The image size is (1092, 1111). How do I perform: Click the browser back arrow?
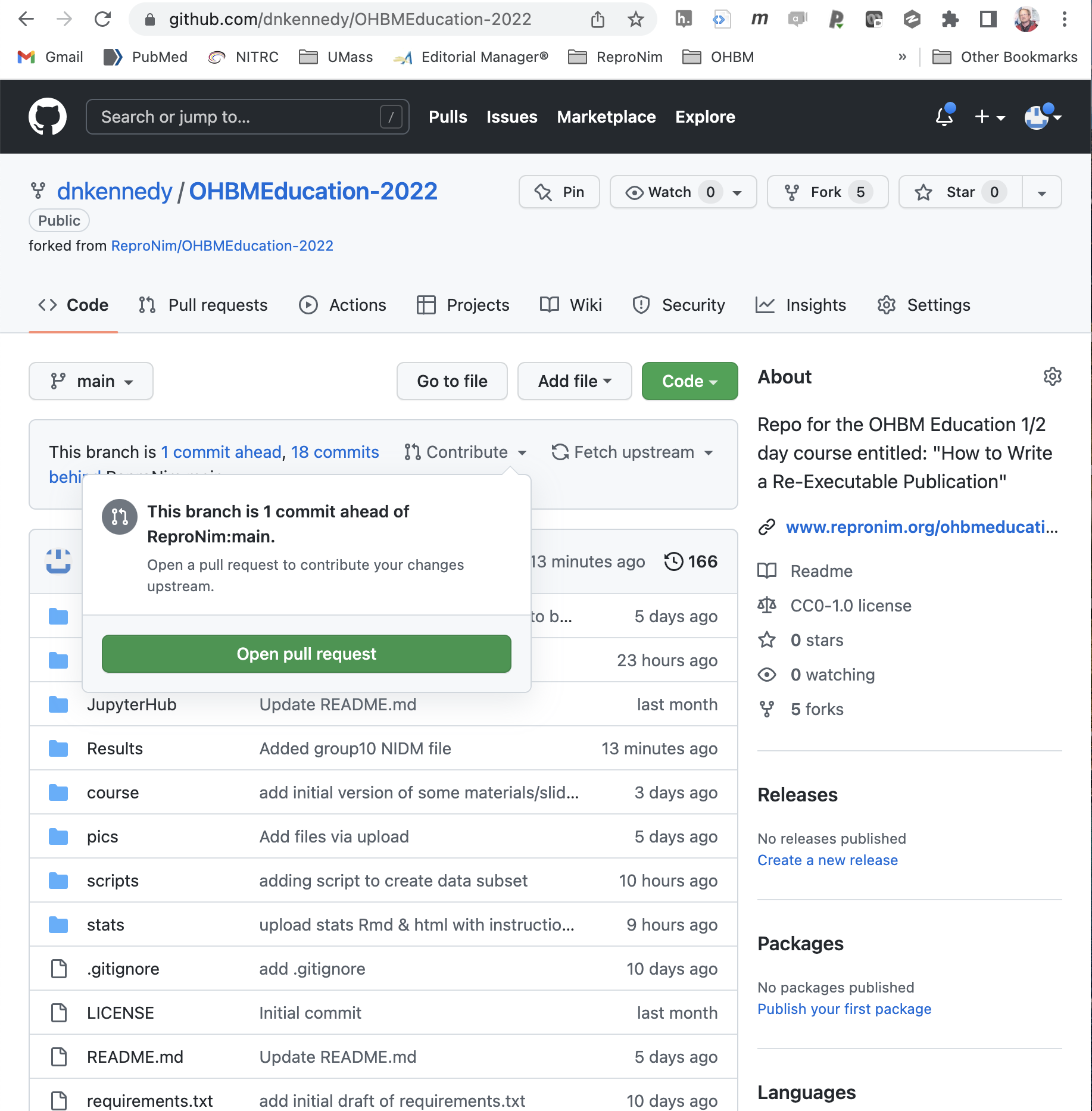point(26,20)
